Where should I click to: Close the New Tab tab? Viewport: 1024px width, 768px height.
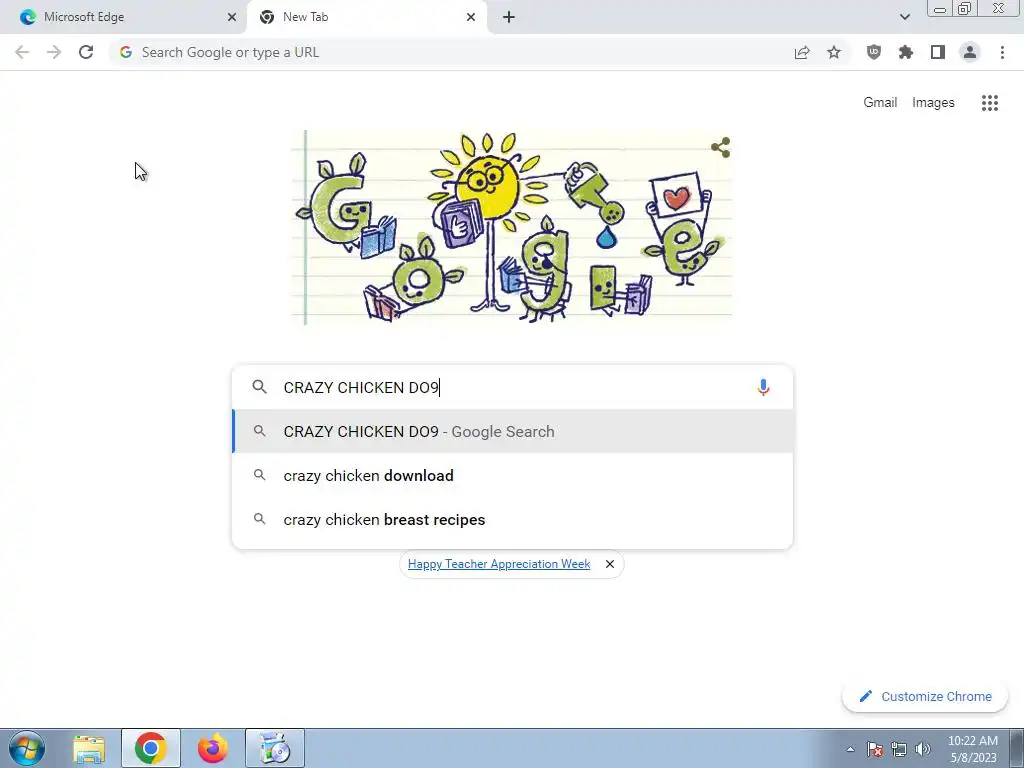(471, 17)
